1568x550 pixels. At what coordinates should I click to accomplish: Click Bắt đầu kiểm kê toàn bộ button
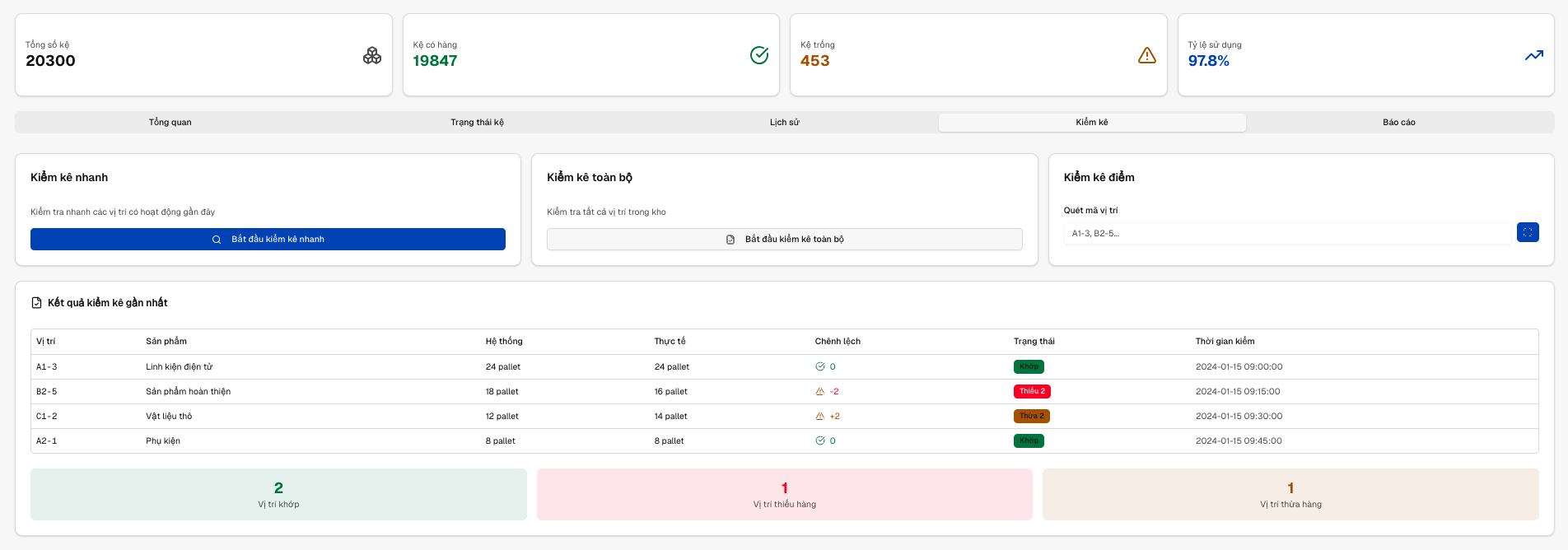(784, 240)
